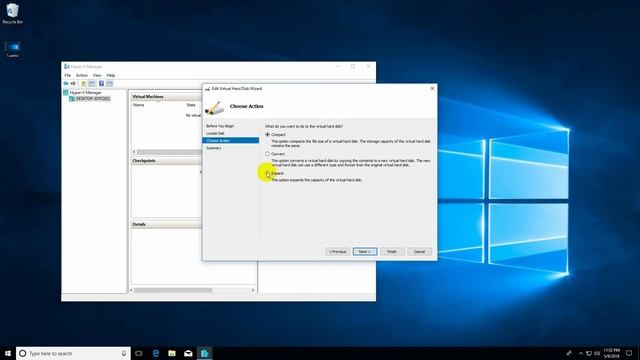Open the Recycle Bin desktop icon
Viewport: 640px width, 360px height.
tap(13, 13)
